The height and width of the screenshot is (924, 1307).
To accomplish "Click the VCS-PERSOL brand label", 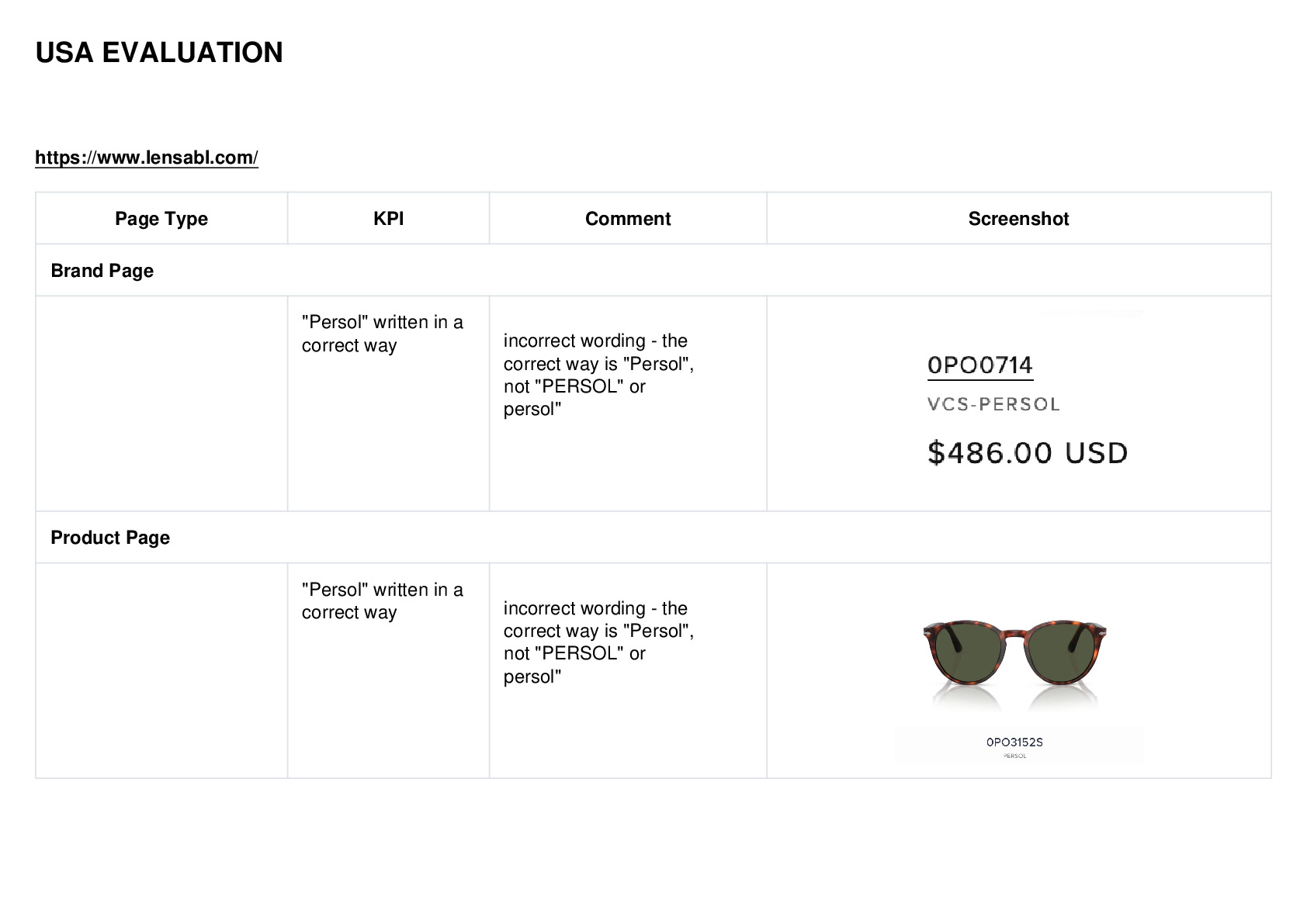I will click(993, 404).
